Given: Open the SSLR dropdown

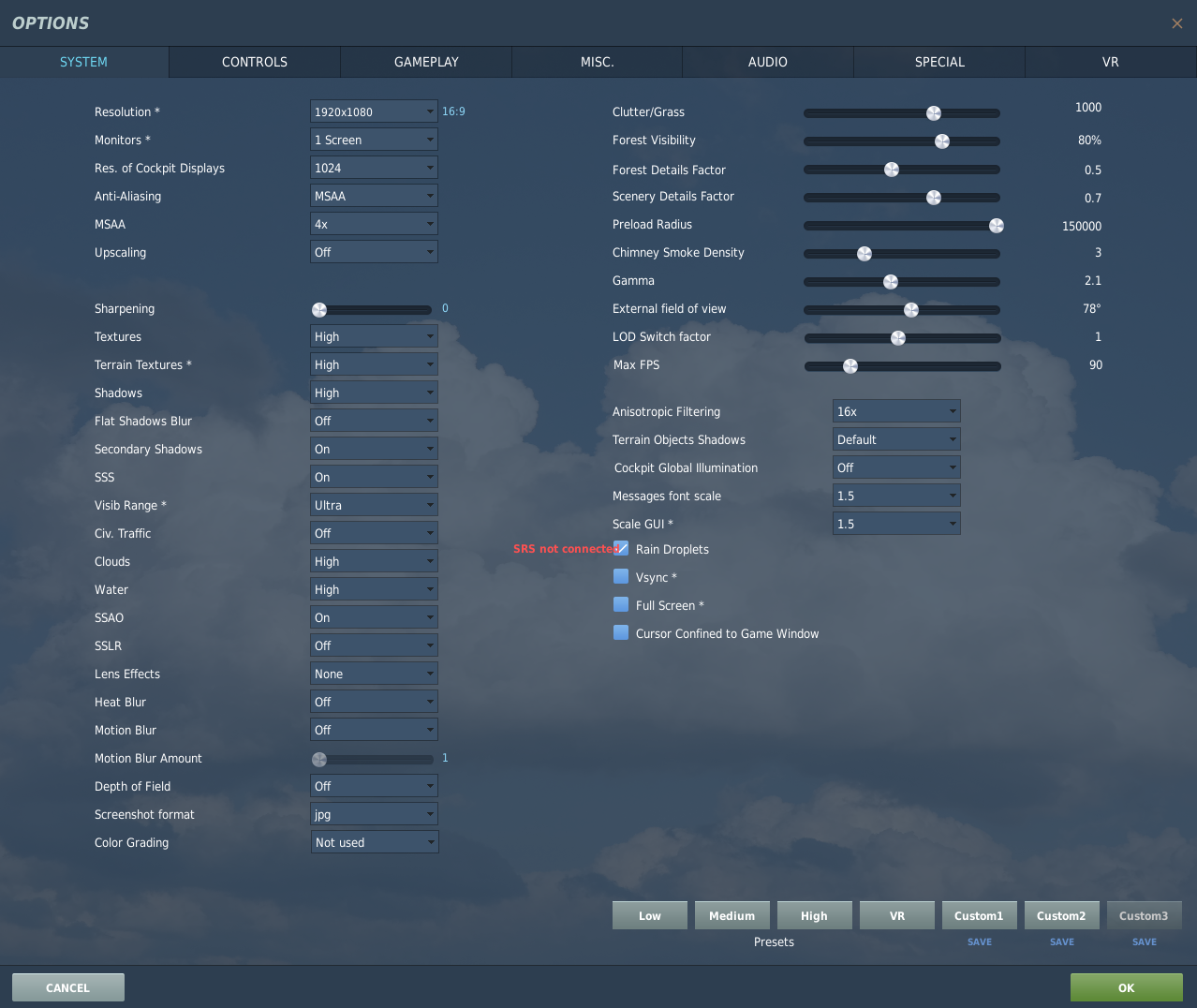Looking at the screenshot, I should point(374,645).
